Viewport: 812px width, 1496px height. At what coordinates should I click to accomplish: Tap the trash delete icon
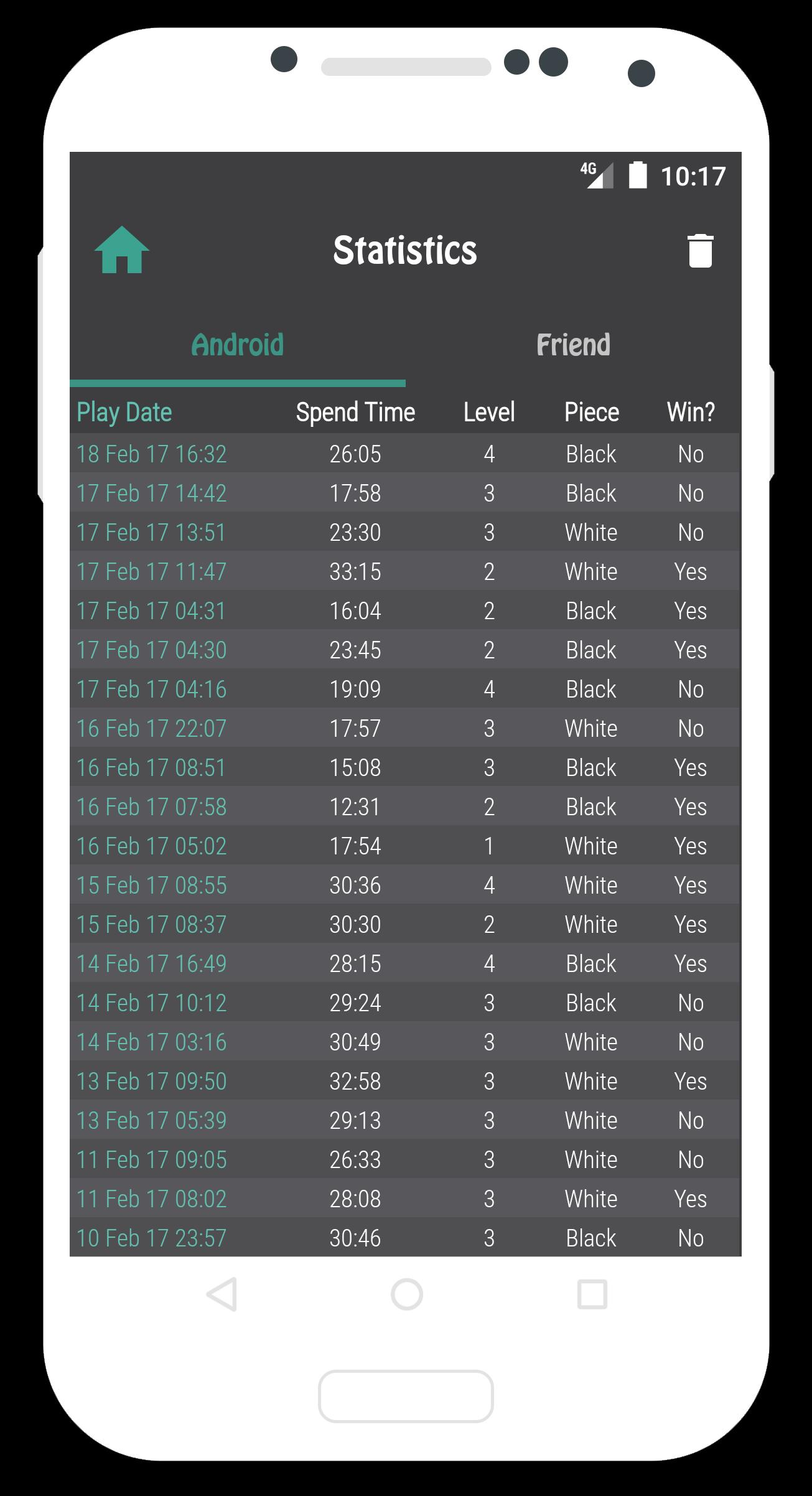[700, 251]
